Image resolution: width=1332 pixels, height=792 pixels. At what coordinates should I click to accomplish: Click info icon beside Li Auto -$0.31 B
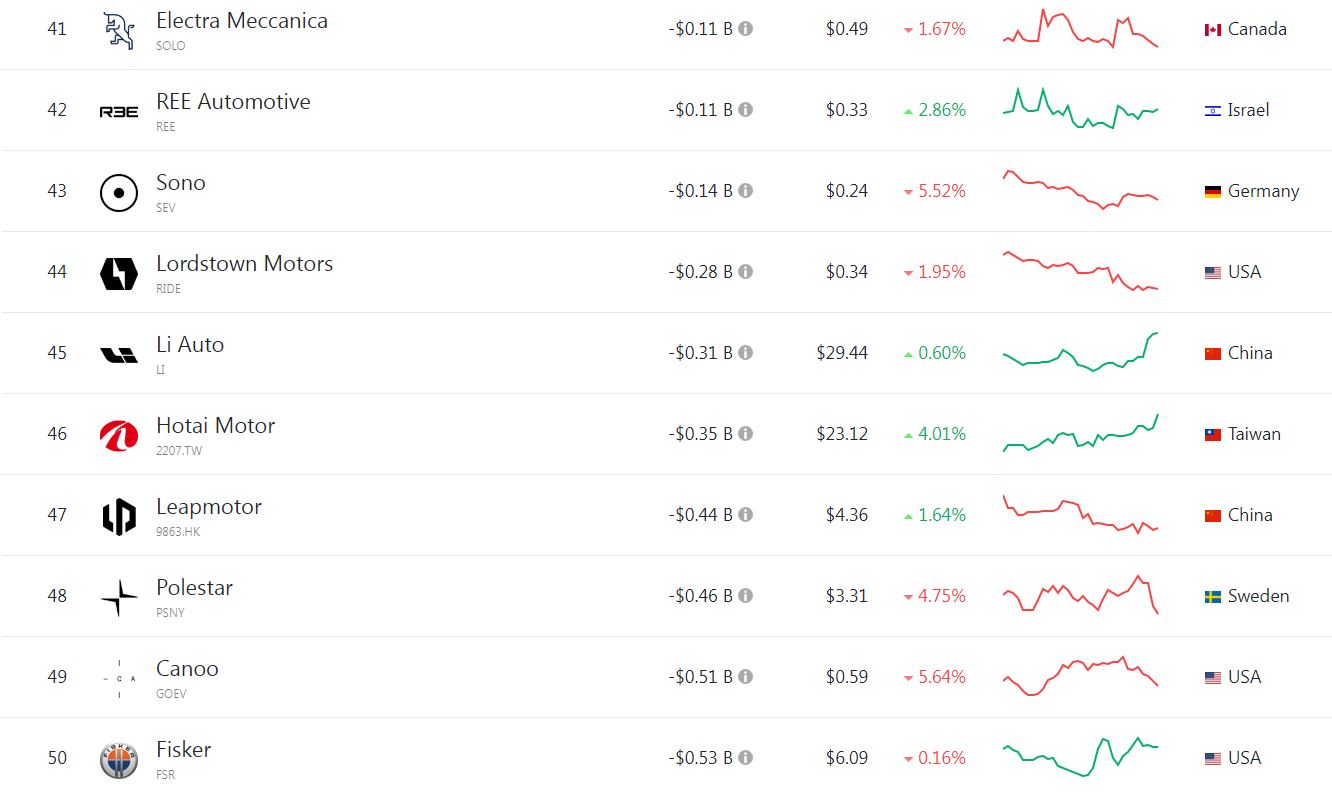[x=745, y=353]
